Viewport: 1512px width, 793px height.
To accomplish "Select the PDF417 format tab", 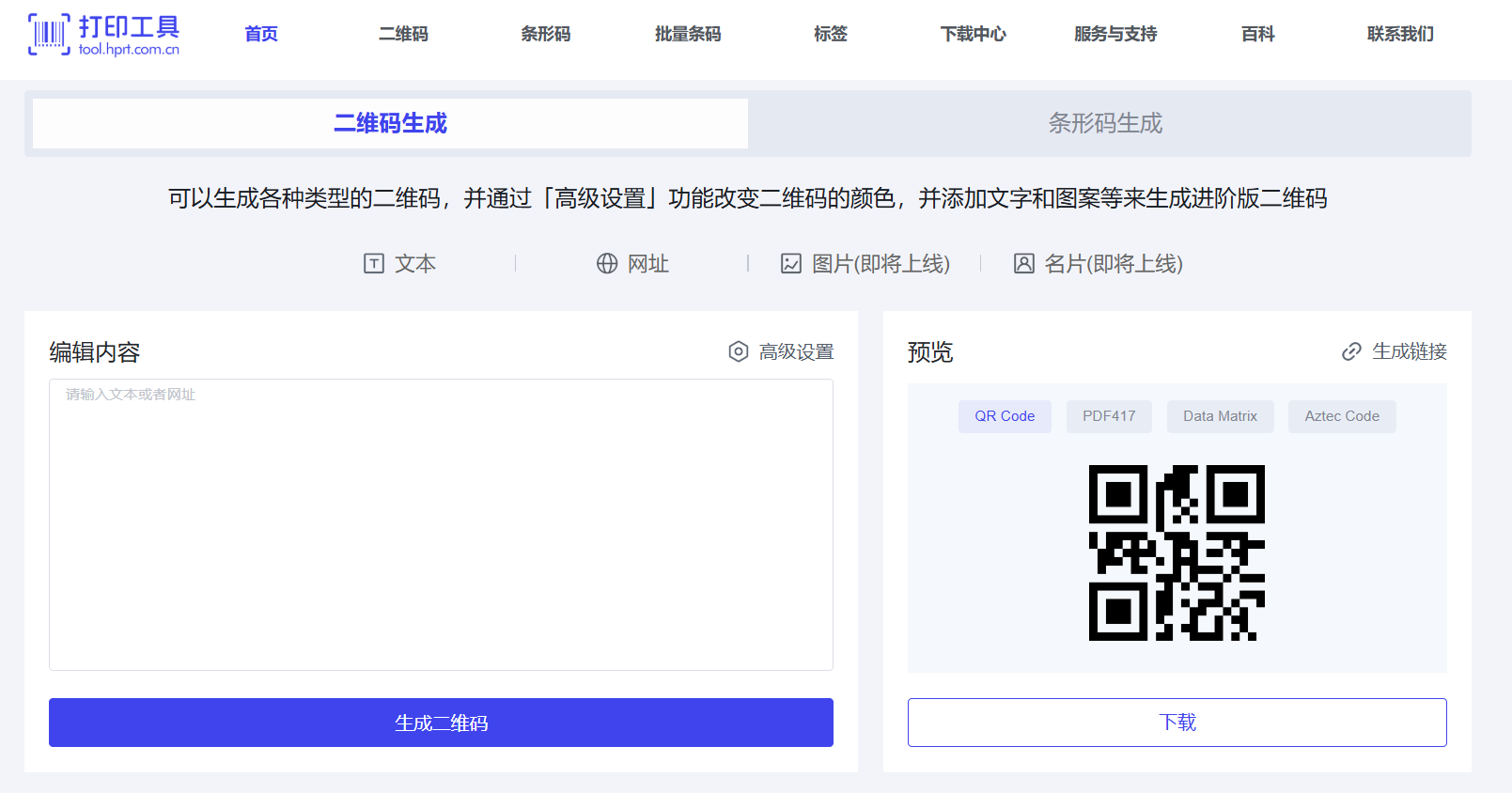I will click(x=1109, y=416).
